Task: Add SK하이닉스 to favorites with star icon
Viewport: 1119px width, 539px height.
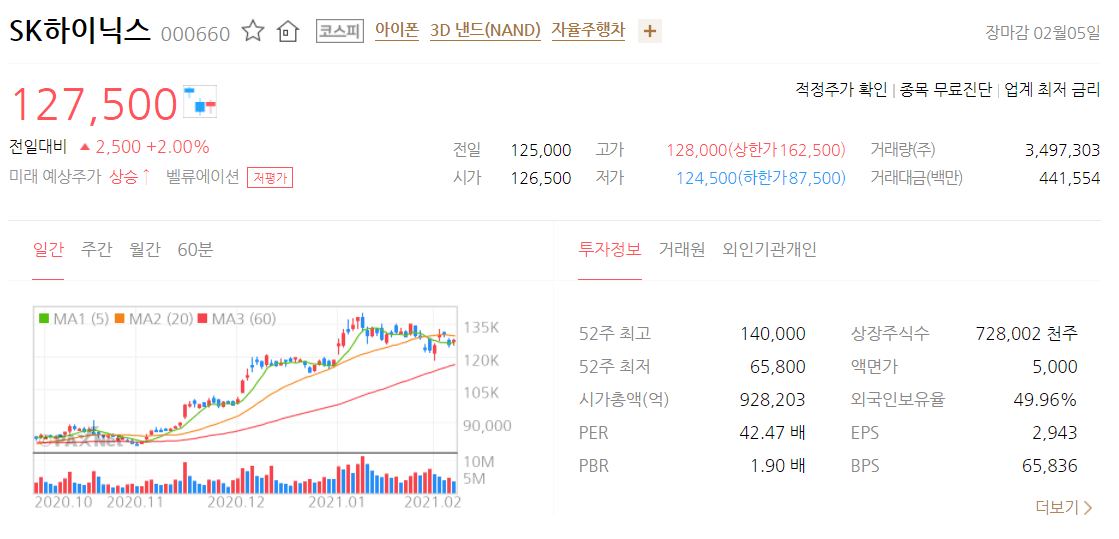Action: (x=253, y=32)
